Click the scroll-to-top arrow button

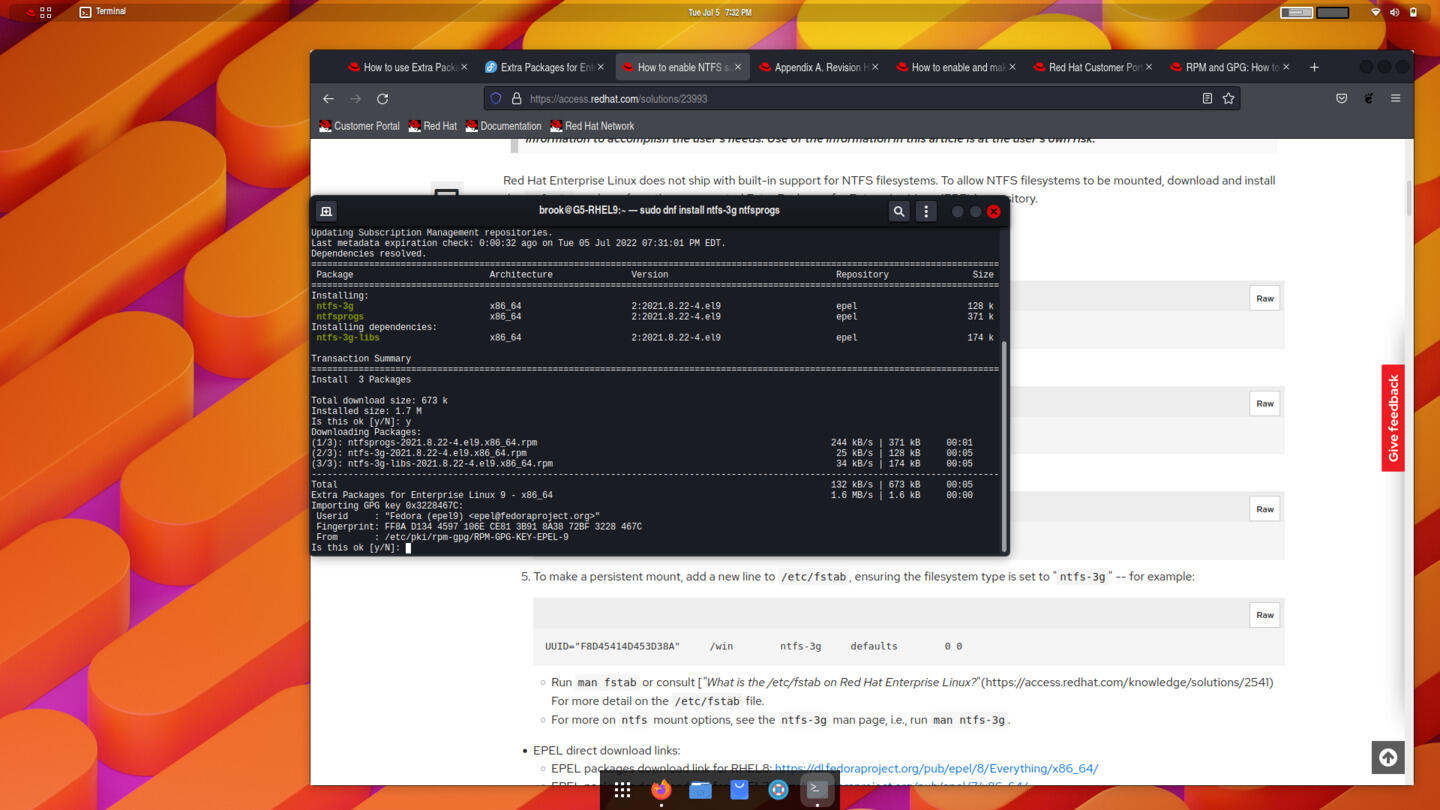(x=1388, y=758)
